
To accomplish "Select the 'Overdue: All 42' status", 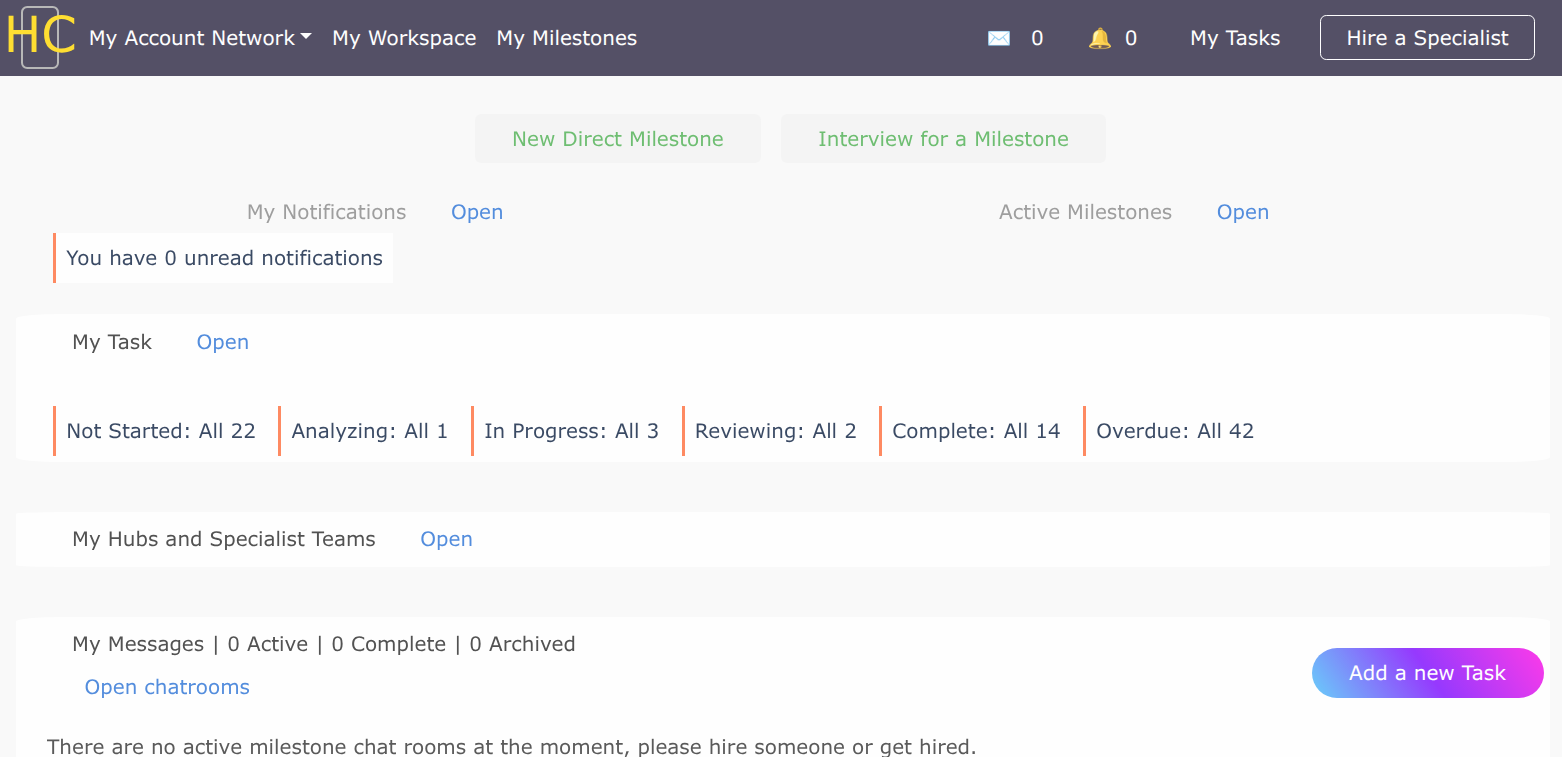I will [x=1174, y=431].
